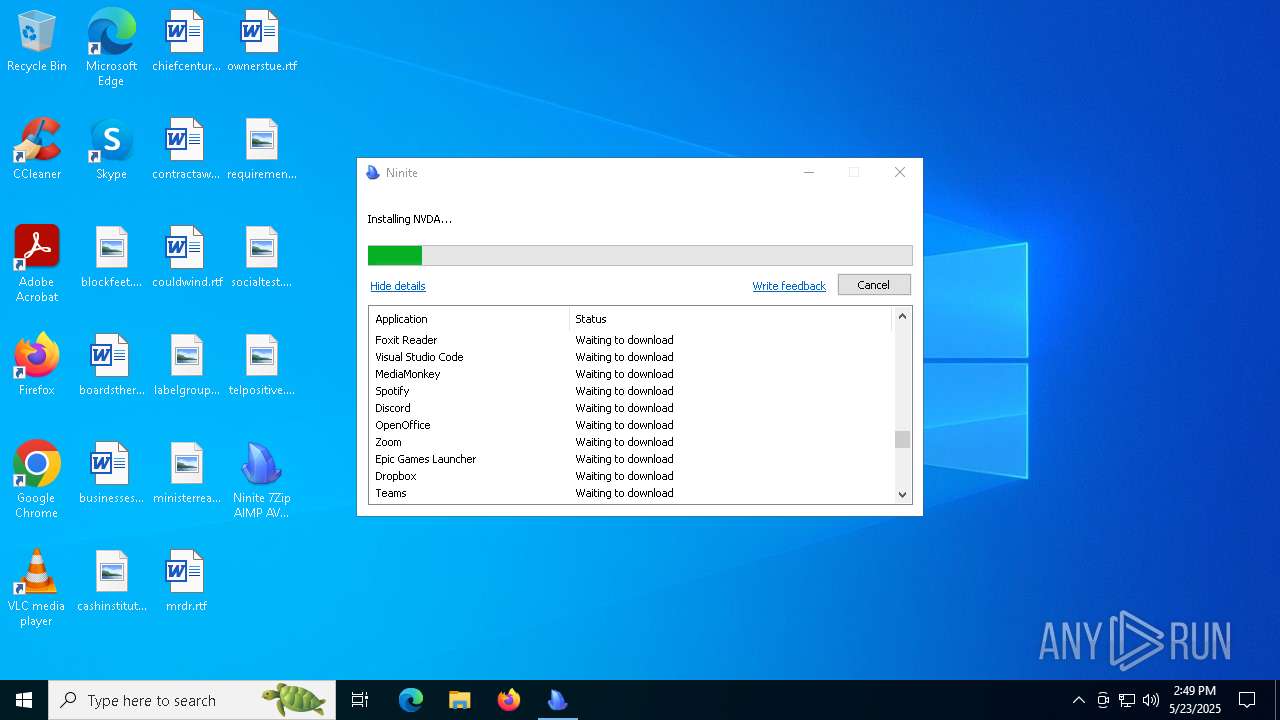Click the Application column header

coord(469,319)
